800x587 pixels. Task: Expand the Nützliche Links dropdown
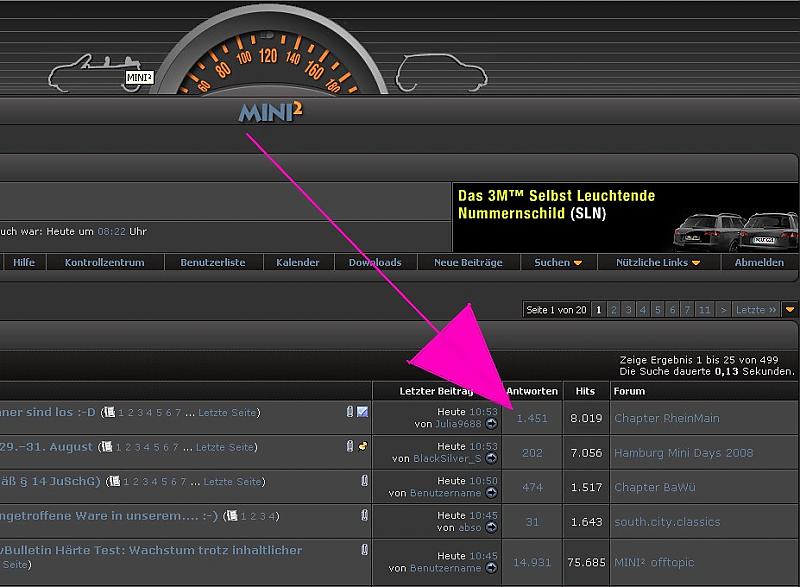point(657,263)
